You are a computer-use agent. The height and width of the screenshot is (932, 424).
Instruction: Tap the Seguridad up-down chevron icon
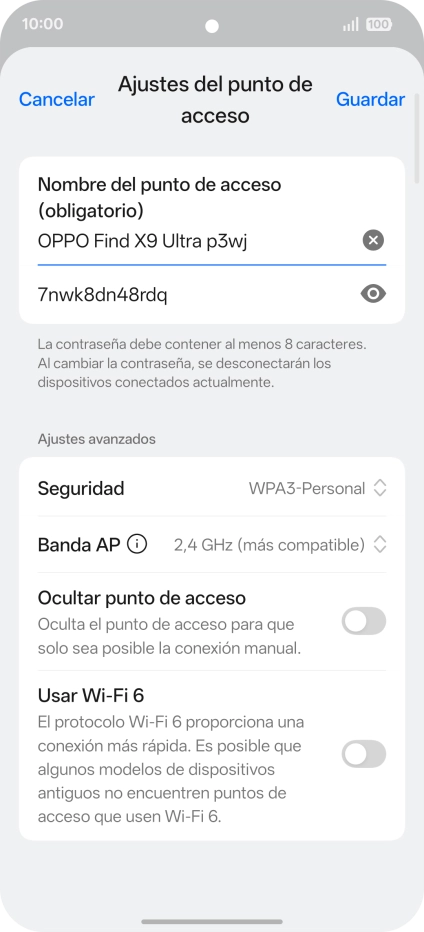tap(380, 489)
